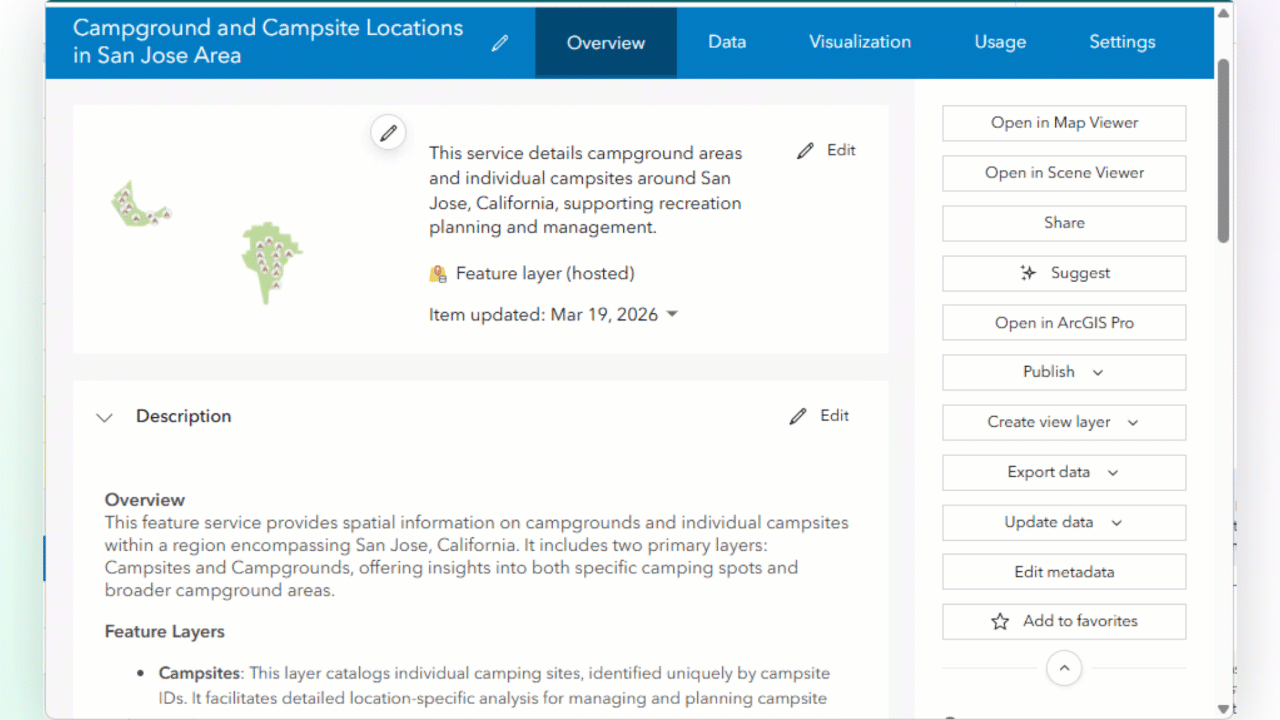1280x720 pixels.
Task: Click the Edit pencil beside the Description heading
Action: tap(798, 415)
